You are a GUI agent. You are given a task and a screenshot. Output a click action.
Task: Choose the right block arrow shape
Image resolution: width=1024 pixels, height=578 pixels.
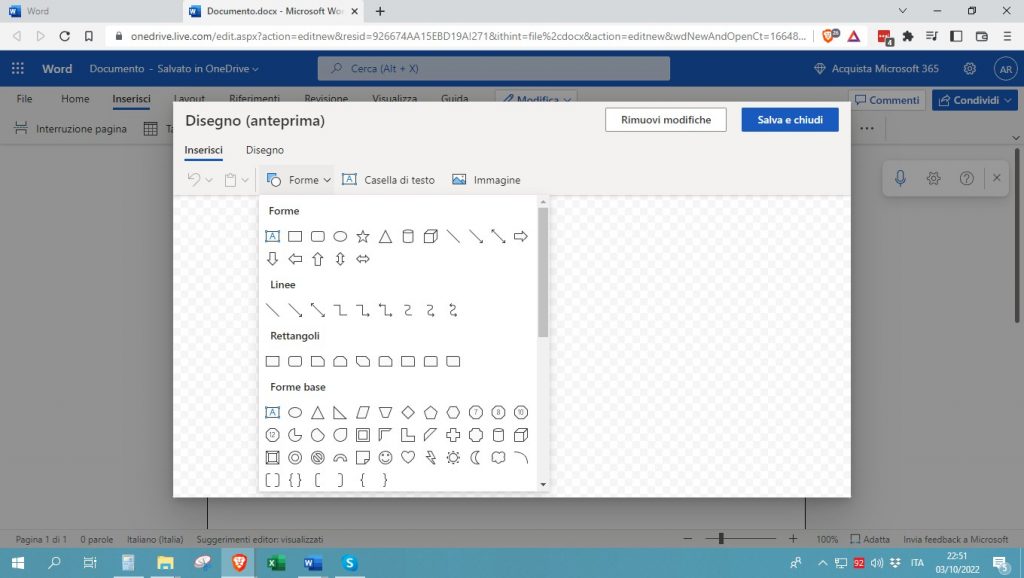coord(520,237)
